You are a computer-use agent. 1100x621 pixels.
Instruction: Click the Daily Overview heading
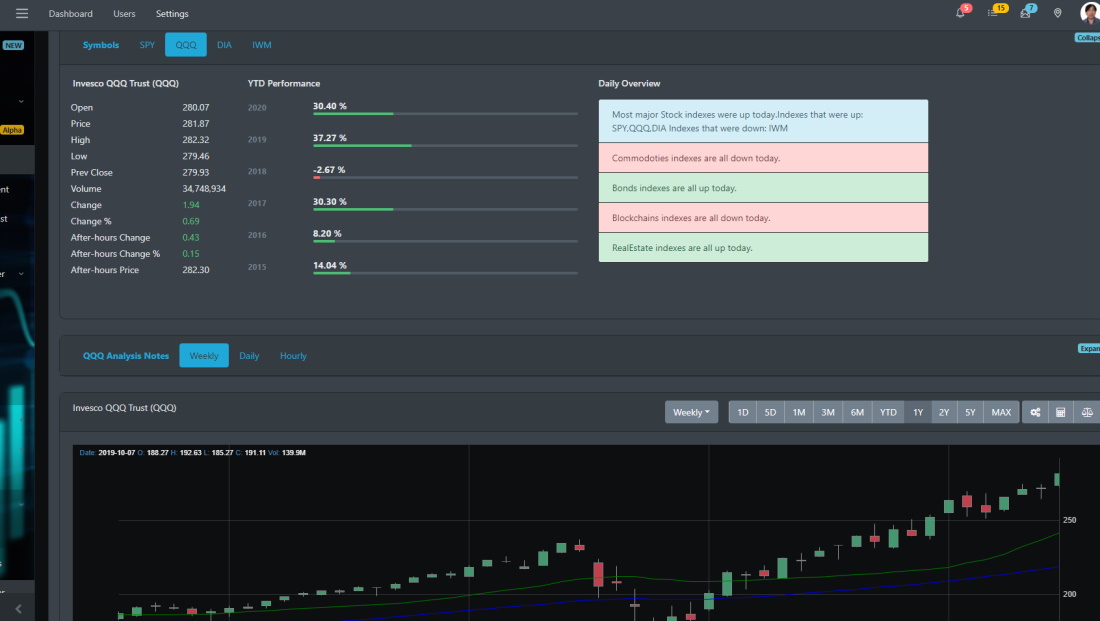[629, 84]
